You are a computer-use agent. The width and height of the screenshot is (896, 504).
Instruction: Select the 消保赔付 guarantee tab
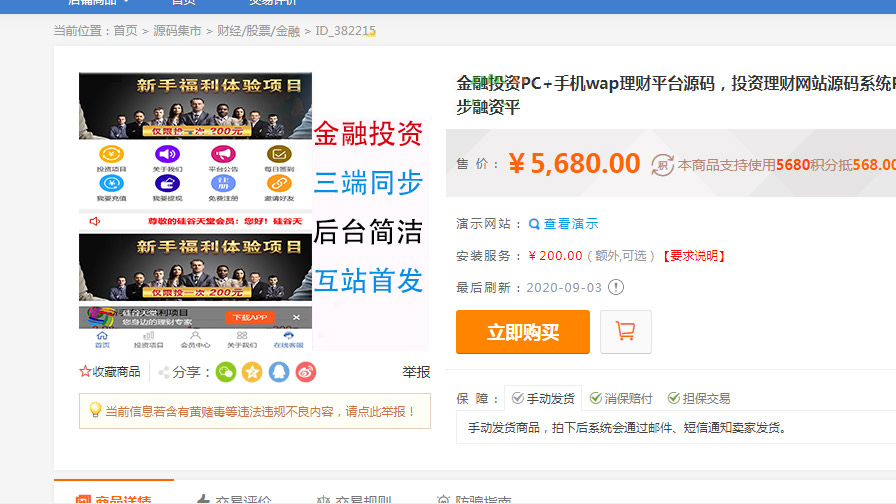pos(621,398)
